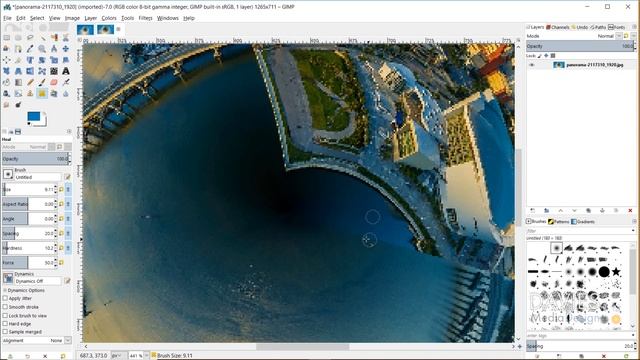Click the layer Opacity slider
Viewport: 640px width, 360px height.
tap(580, 46)
